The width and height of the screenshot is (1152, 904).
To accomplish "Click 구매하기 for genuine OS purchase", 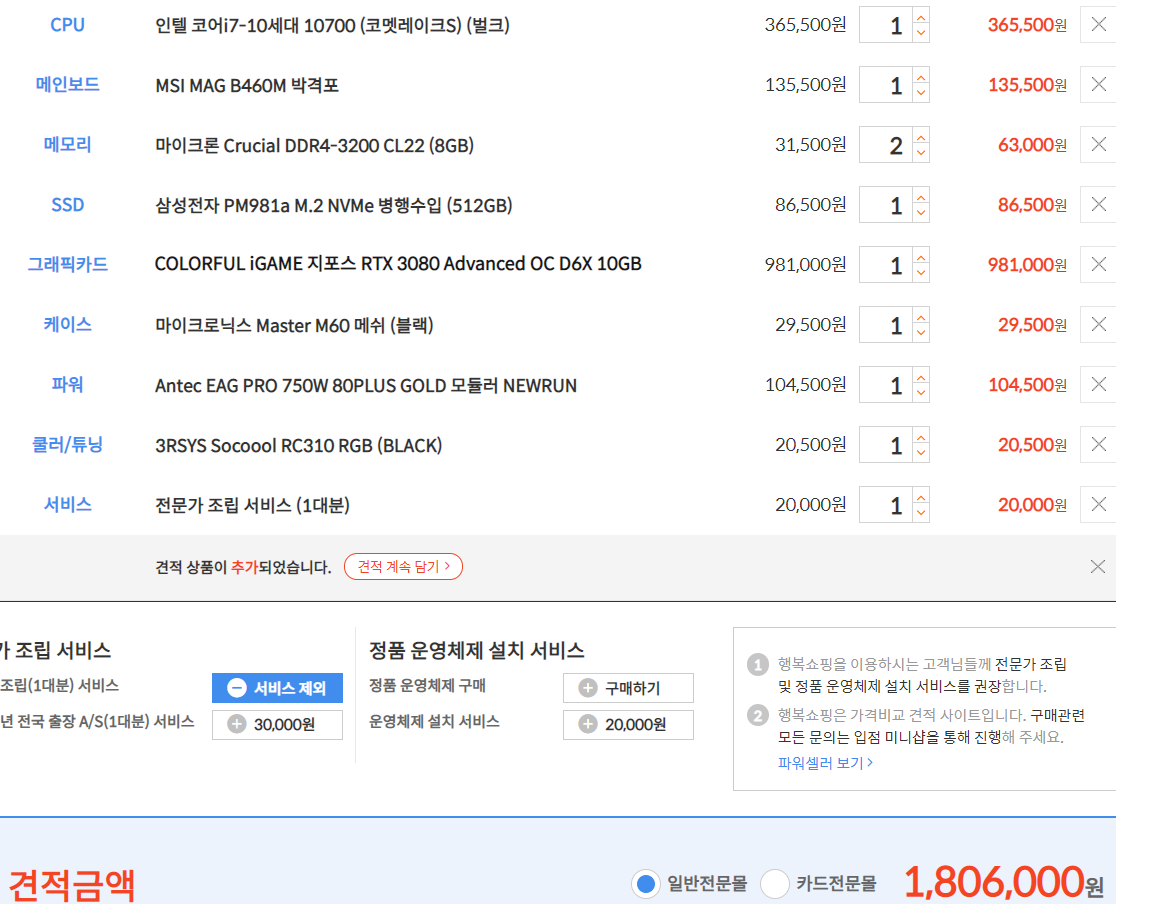I will (x=628, y=688).
